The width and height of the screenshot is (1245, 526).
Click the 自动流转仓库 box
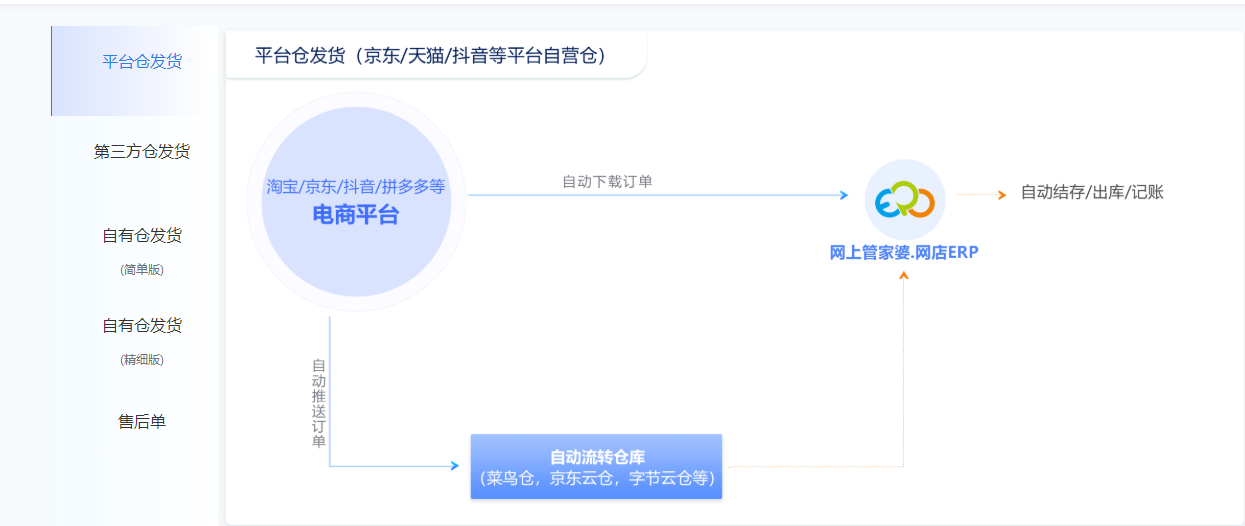point(596,466)
